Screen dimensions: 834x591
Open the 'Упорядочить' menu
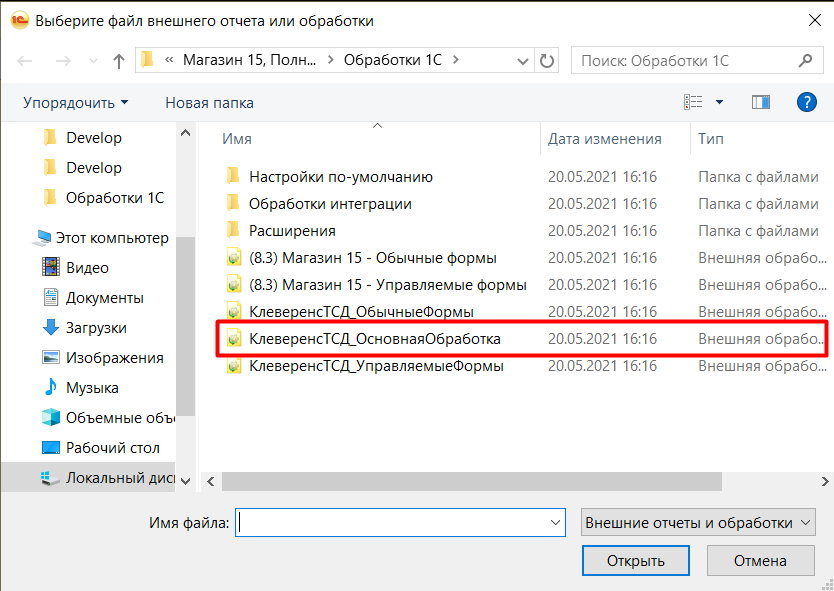(76, 103)
